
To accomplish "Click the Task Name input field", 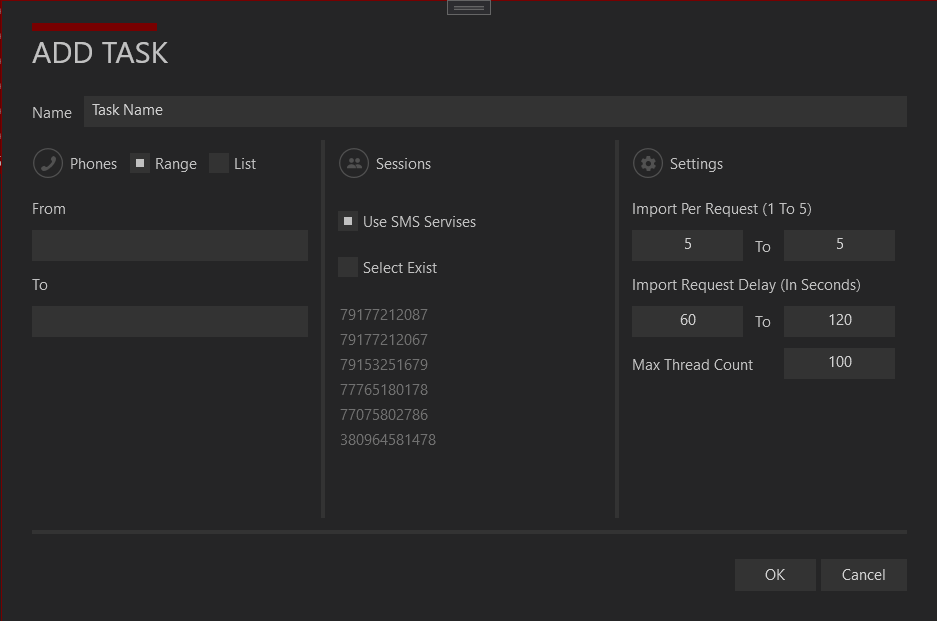I will pos(495,111).
